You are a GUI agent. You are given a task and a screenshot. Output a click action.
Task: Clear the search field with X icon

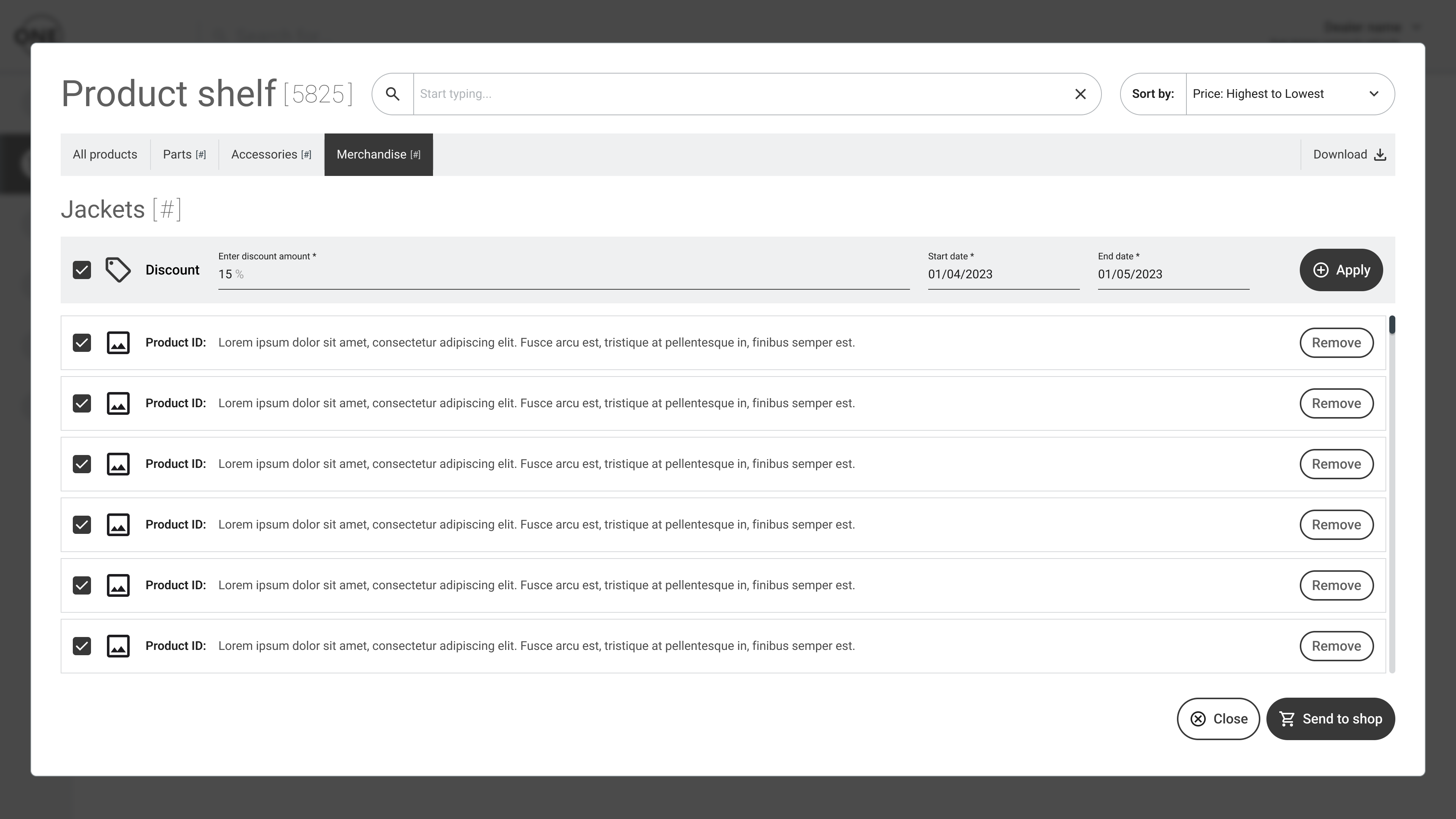(1080, 94)
